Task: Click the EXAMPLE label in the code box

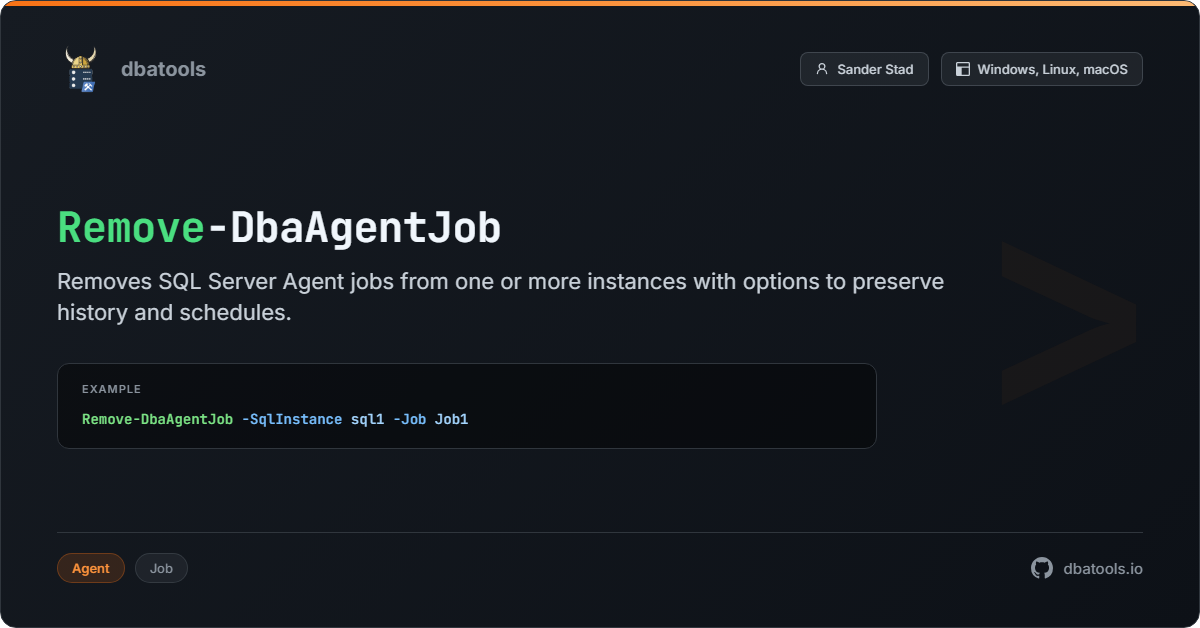Action: tap(111, 389)
